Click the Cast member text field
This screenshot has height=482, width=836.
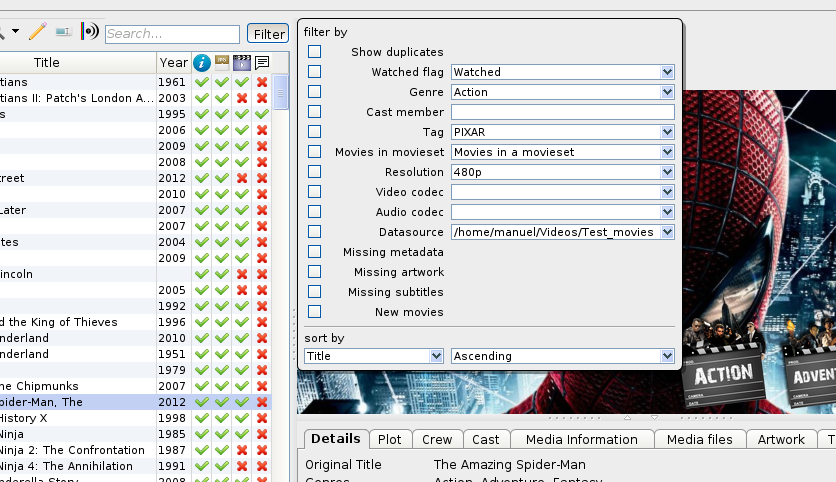pos(562,112)
